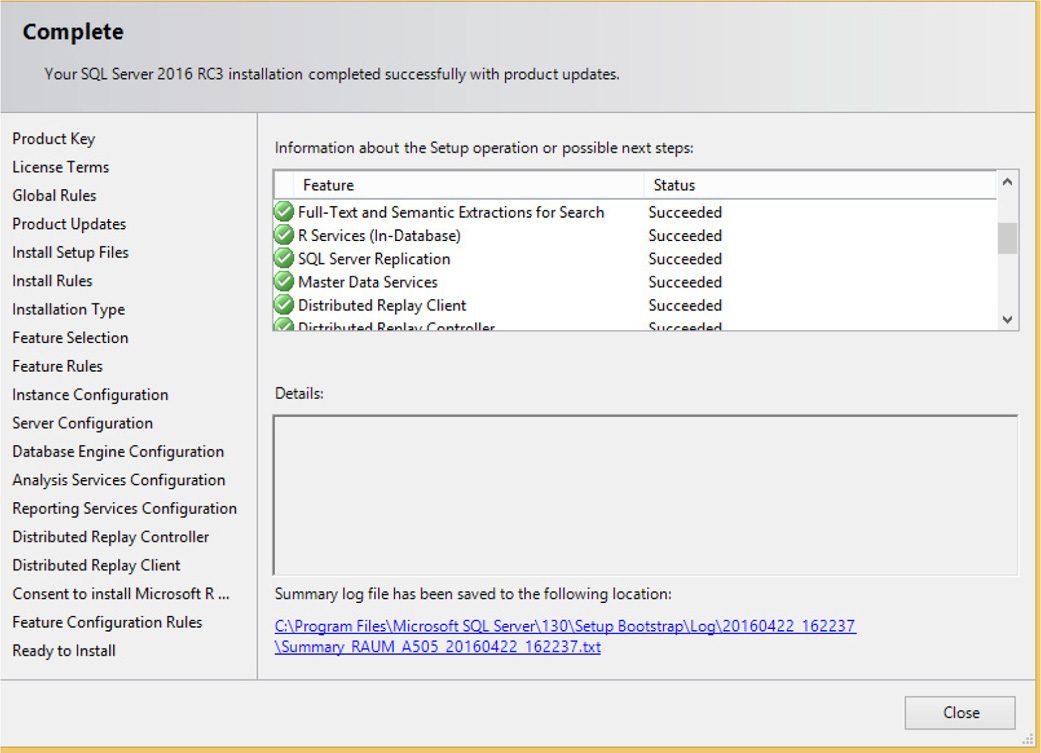Select the Server Configuration step
This screenshot has height=753, width=1041.
click(82, 424)
